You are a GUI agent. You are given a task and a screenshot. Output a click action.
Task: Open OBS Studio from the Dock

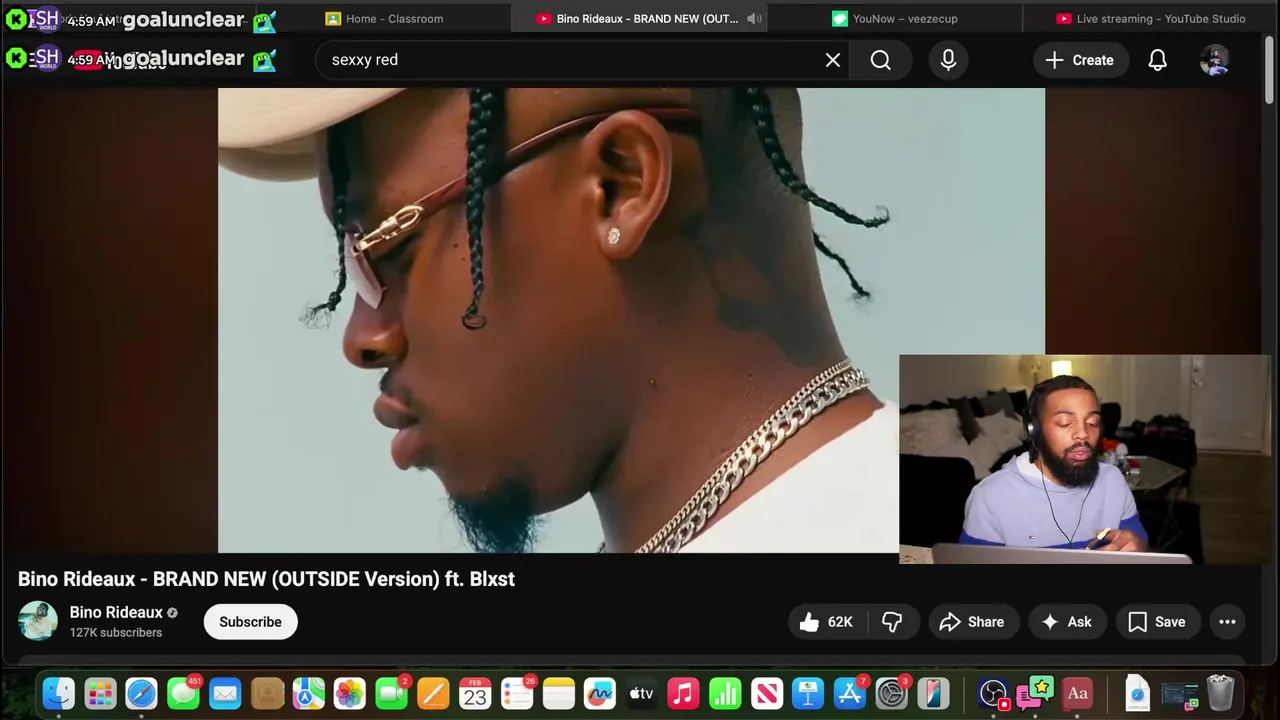click(x=993, y=693)
